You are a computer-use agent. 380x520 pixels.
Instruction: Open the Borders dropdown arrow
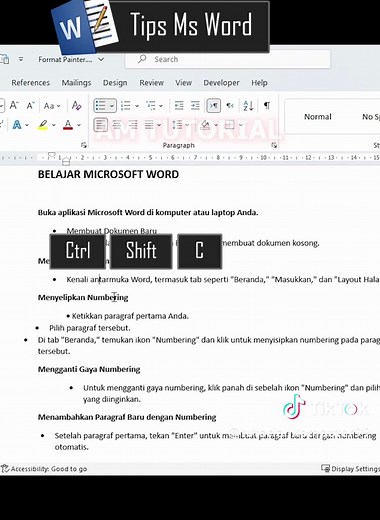(240, 125)
